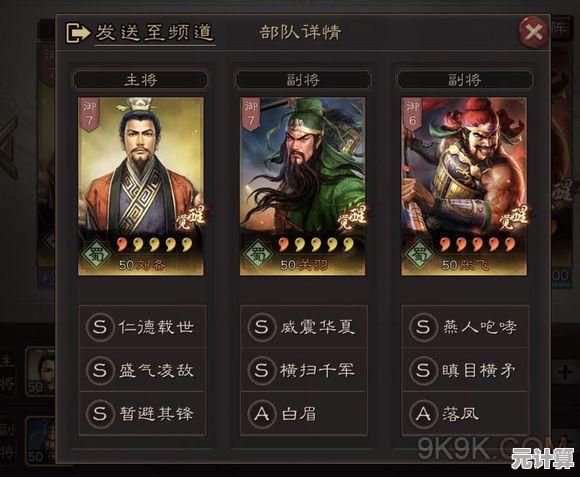The width and height of the screenshot is (580, 477).
Task: Click the 蜀 faction badge on 关羽
Action: point(258,254)
